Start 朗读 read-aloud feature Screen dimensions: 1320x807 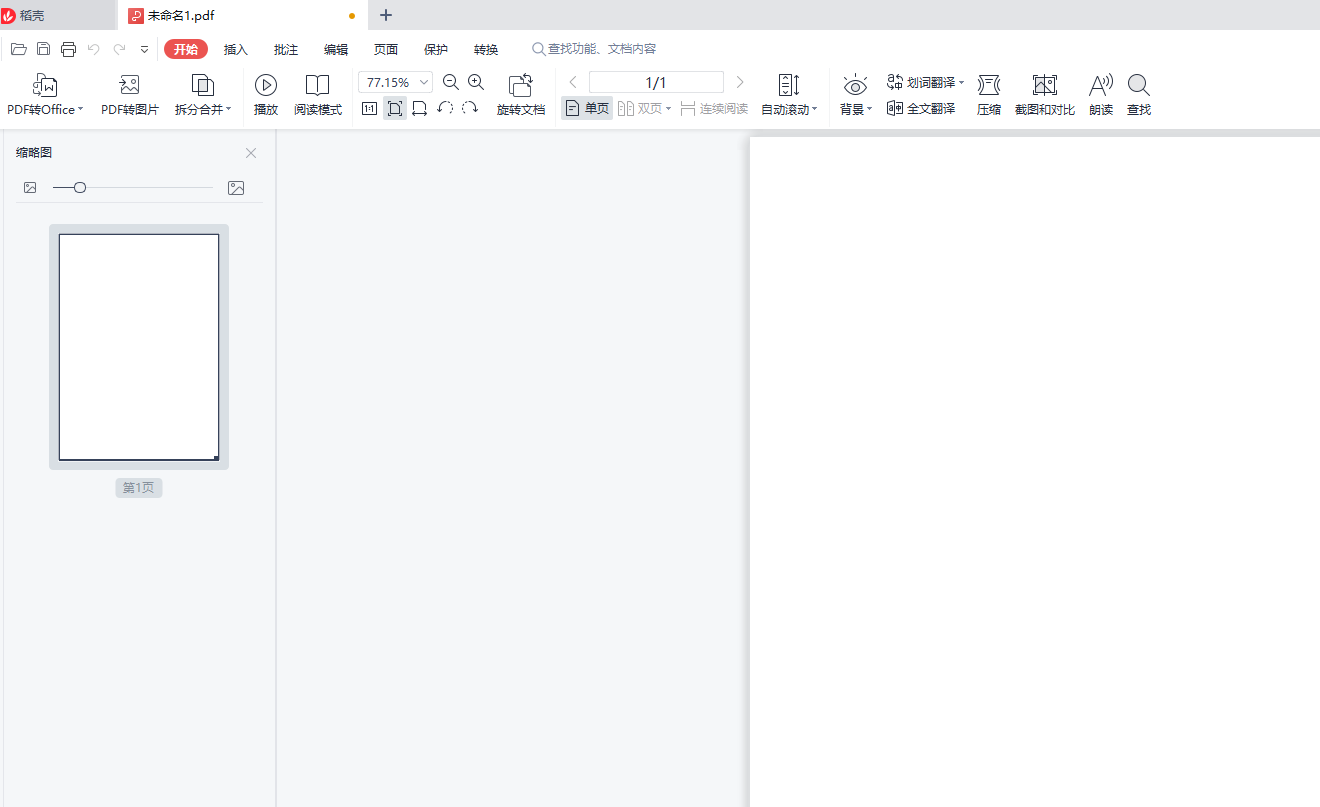click(x=1100, y=95)
